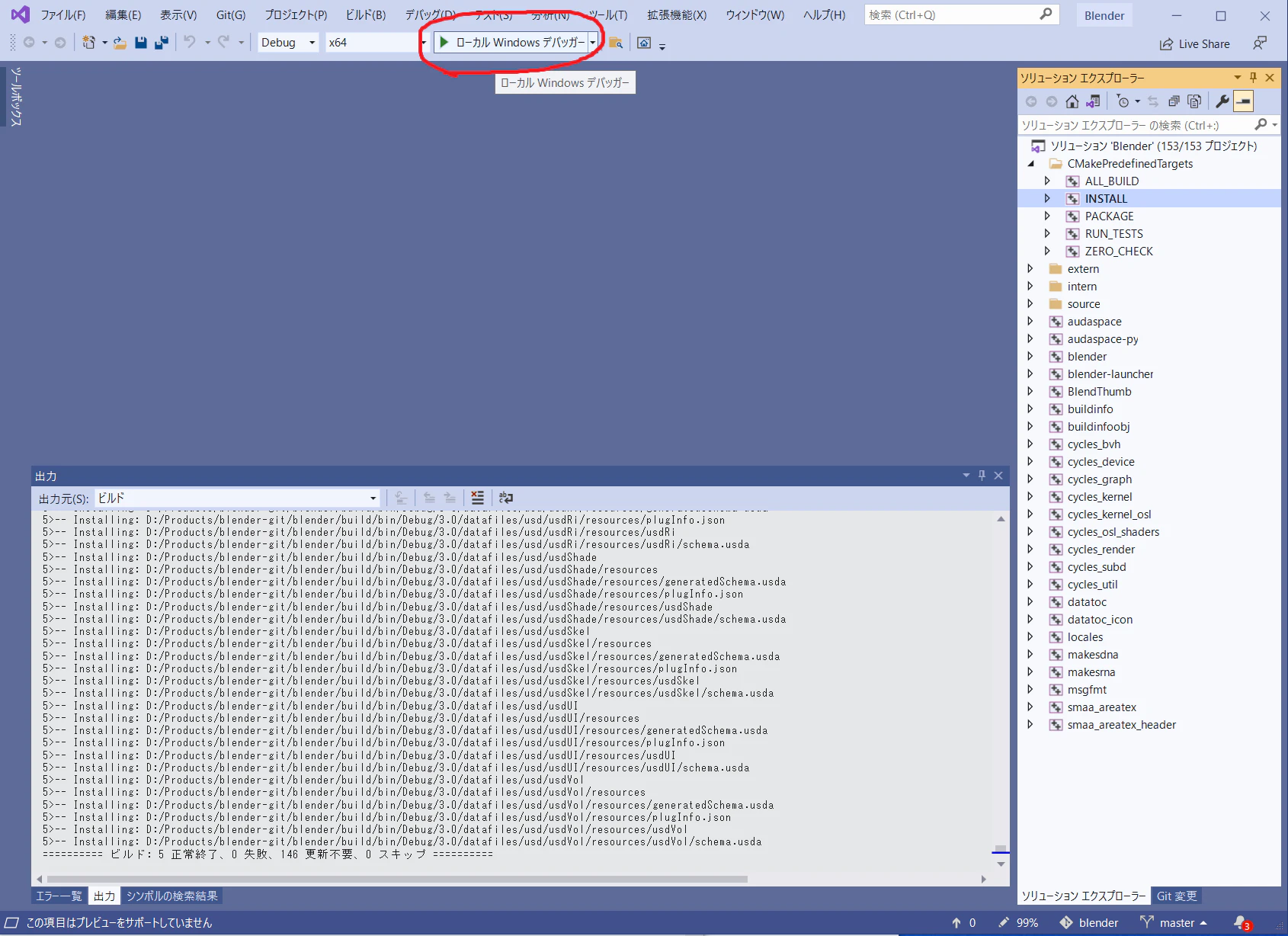The height and width of the screenshot is (936, 1288).
Task: Click the Save All toolbar icon
Action: click(x=161, y=43)
